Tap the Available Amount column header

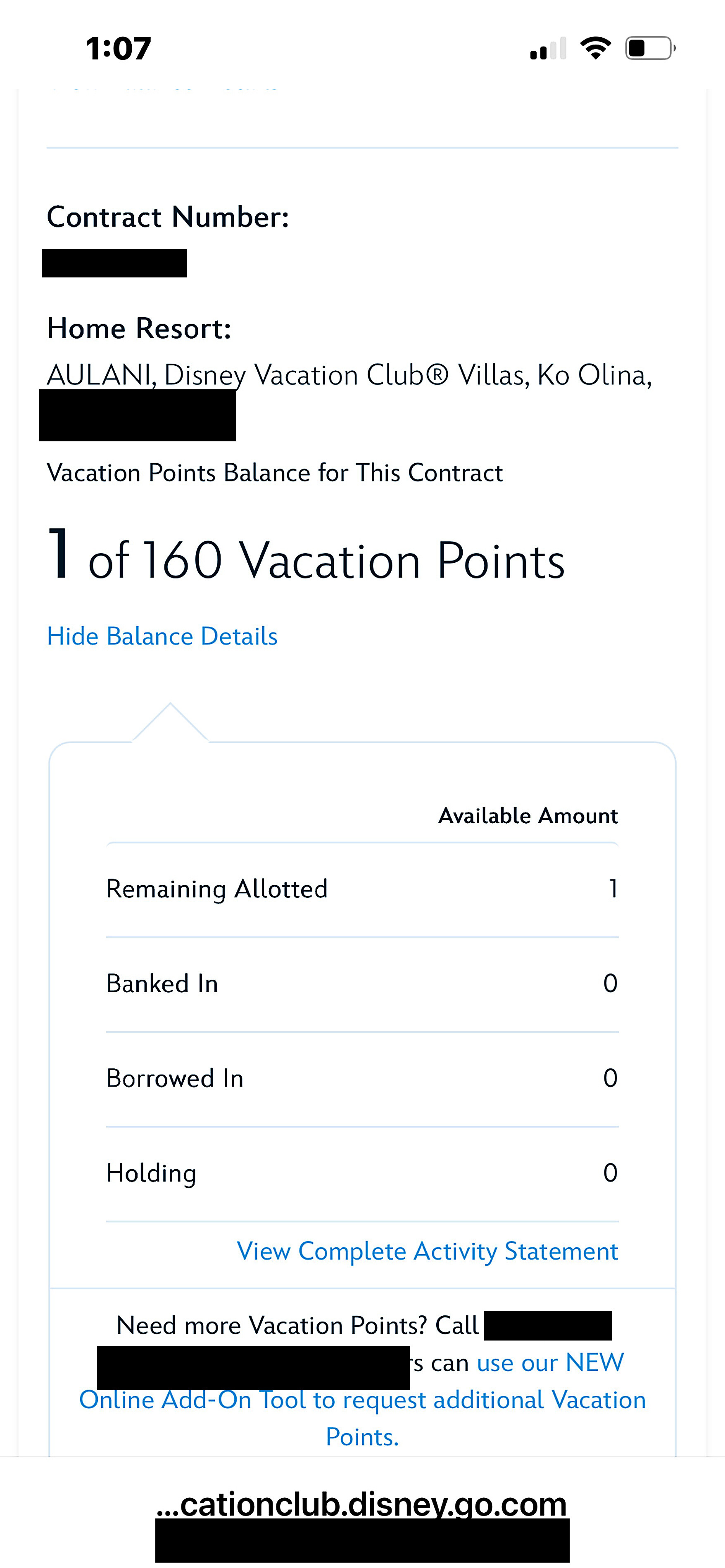pos(528,816)
